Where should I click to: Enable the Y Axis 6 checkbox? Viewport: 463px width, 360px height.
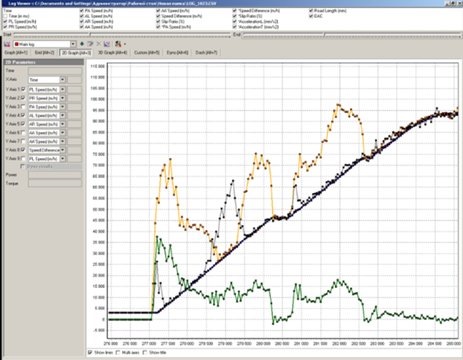(x=23, y=133)
